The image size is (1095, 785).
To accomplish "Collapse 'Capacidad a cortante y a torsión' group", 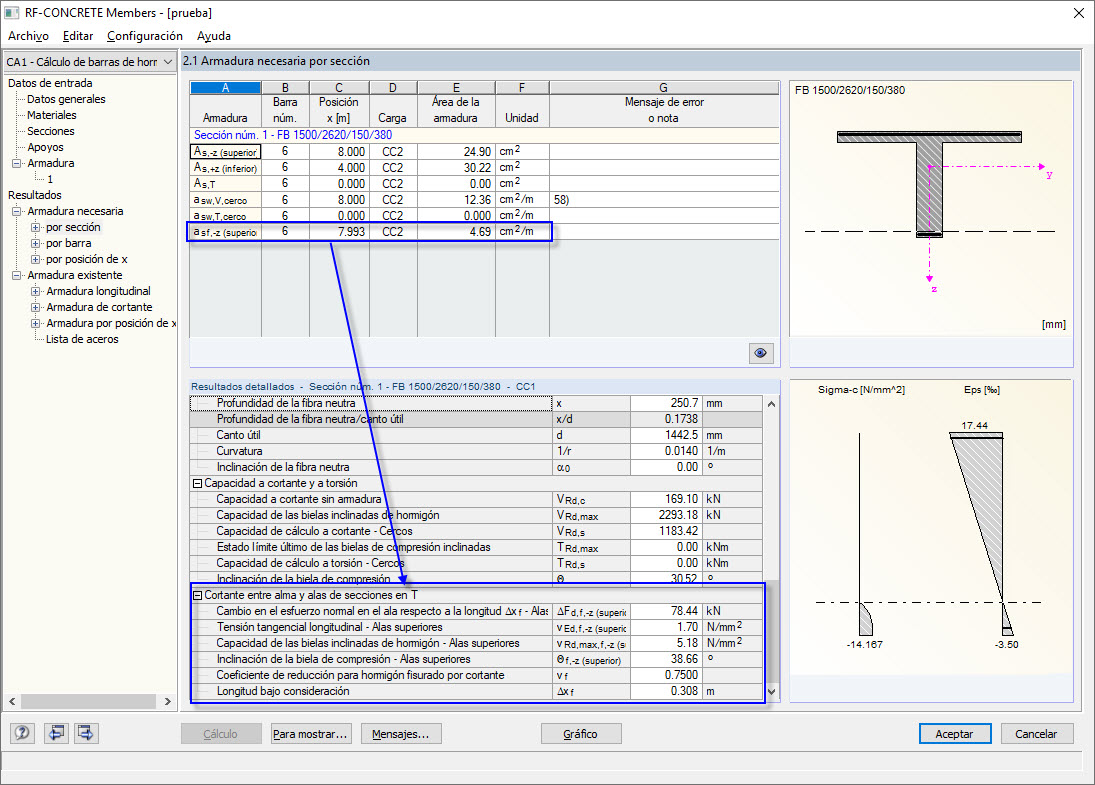I will coord(198,483).
